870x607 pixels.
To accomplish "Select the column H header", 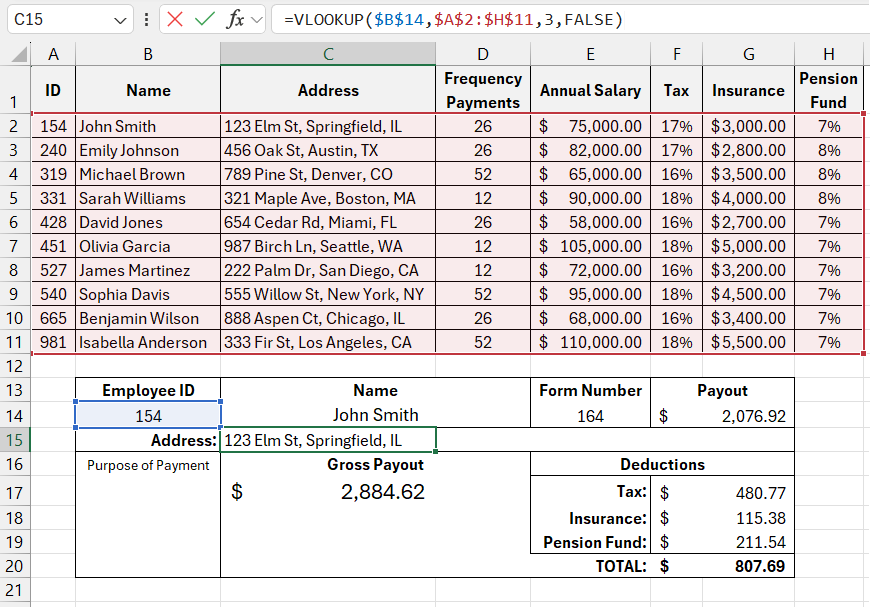I will 828,54.
